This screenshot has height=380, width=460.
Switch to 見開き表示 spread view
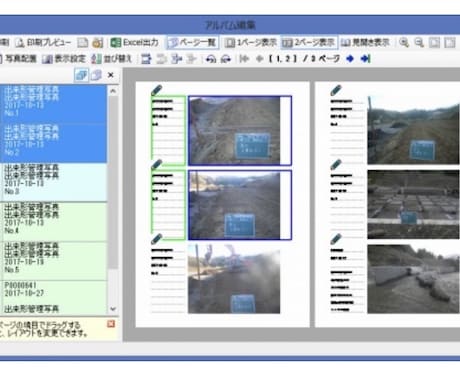[x=365, y=42]
